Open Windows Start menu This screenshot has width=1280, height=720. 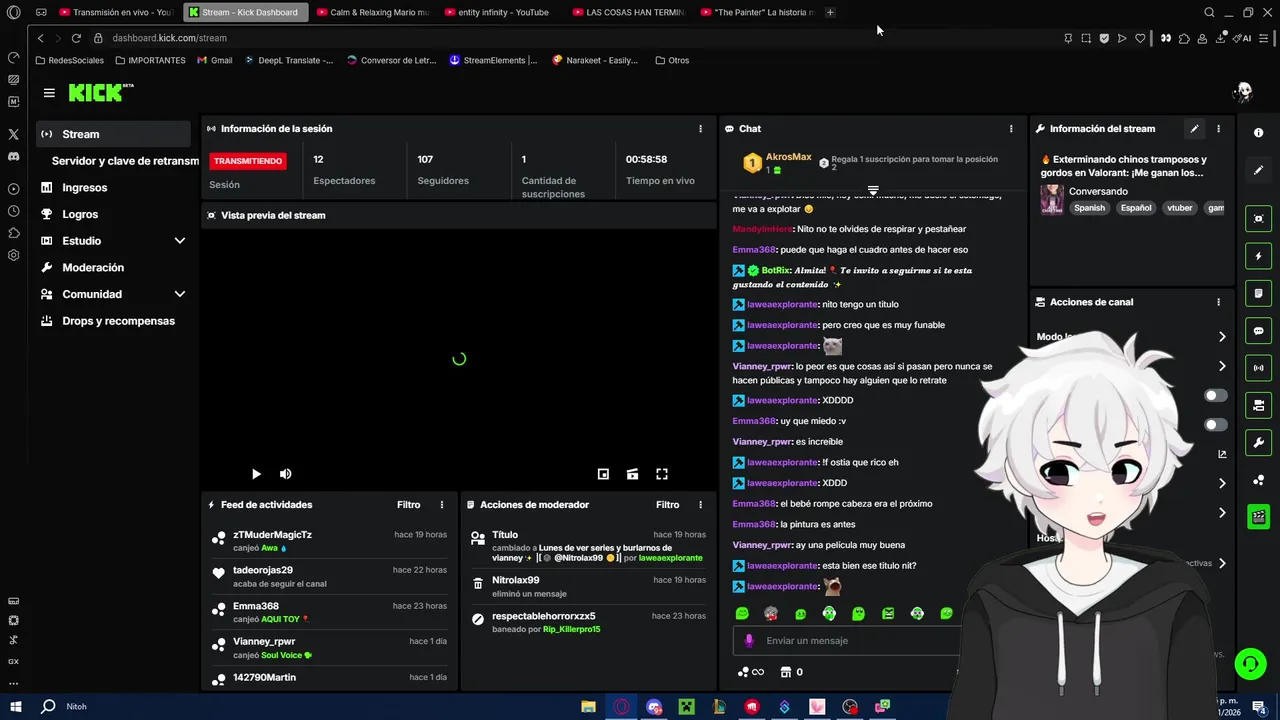(15, 706)
